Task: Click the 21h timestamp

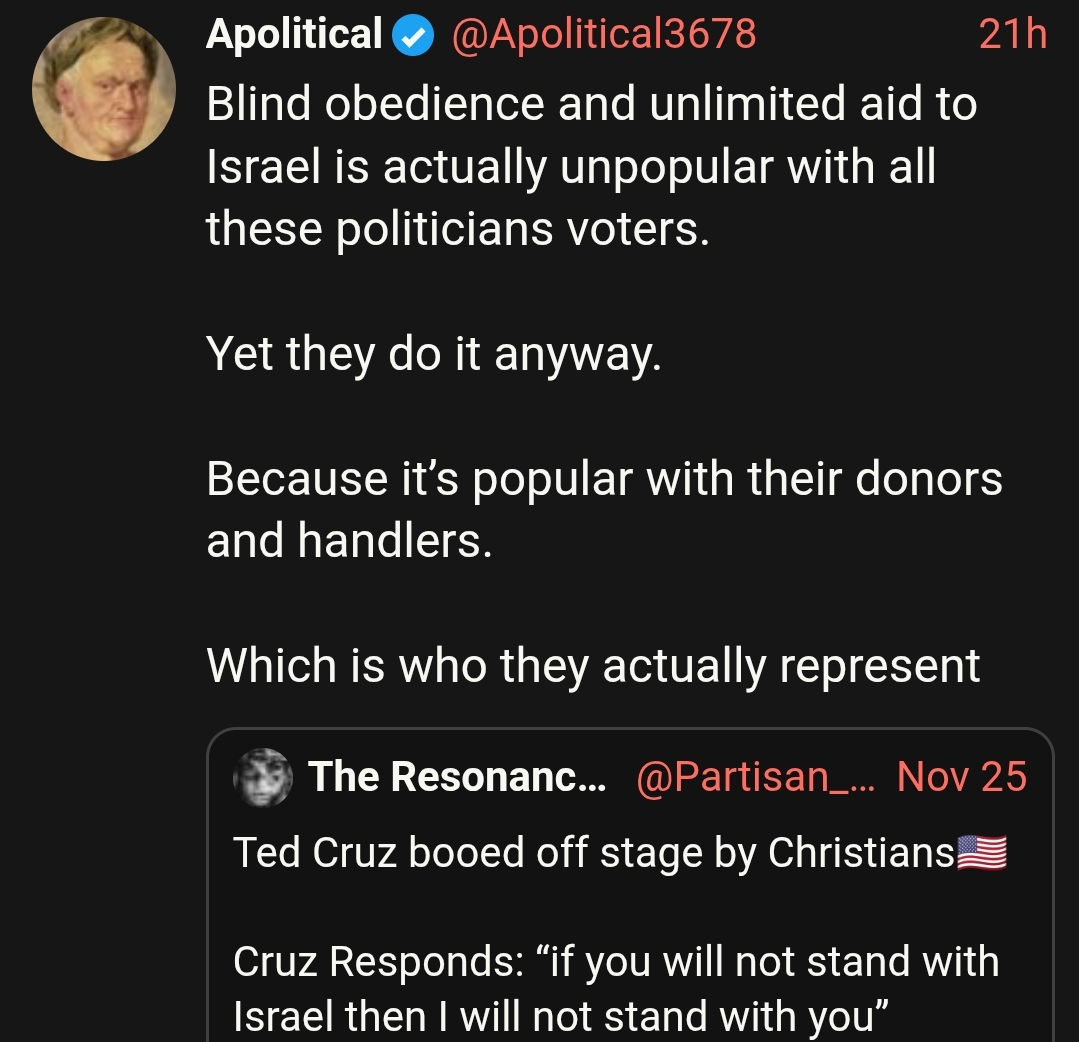Action: pos(1012,35)
